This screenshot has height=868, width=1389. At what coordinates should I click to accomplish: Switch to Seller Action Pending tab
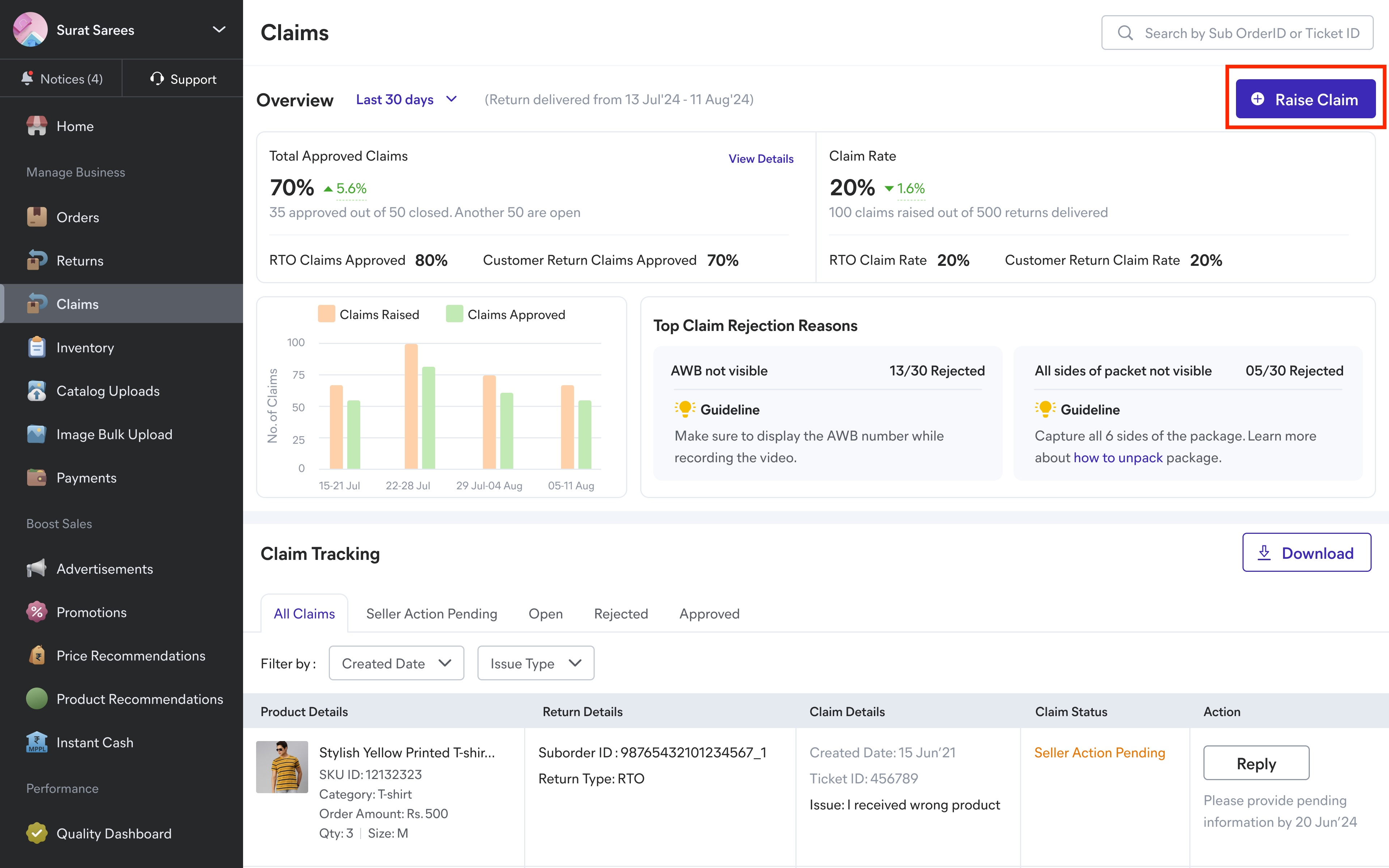432,613
